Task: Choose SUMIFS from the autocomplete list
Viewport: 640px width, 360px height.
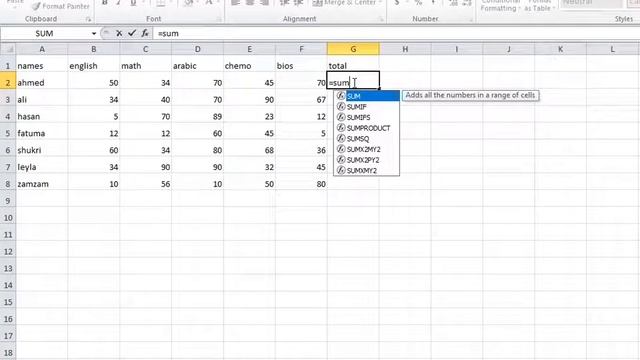Action: pos(367,117)
